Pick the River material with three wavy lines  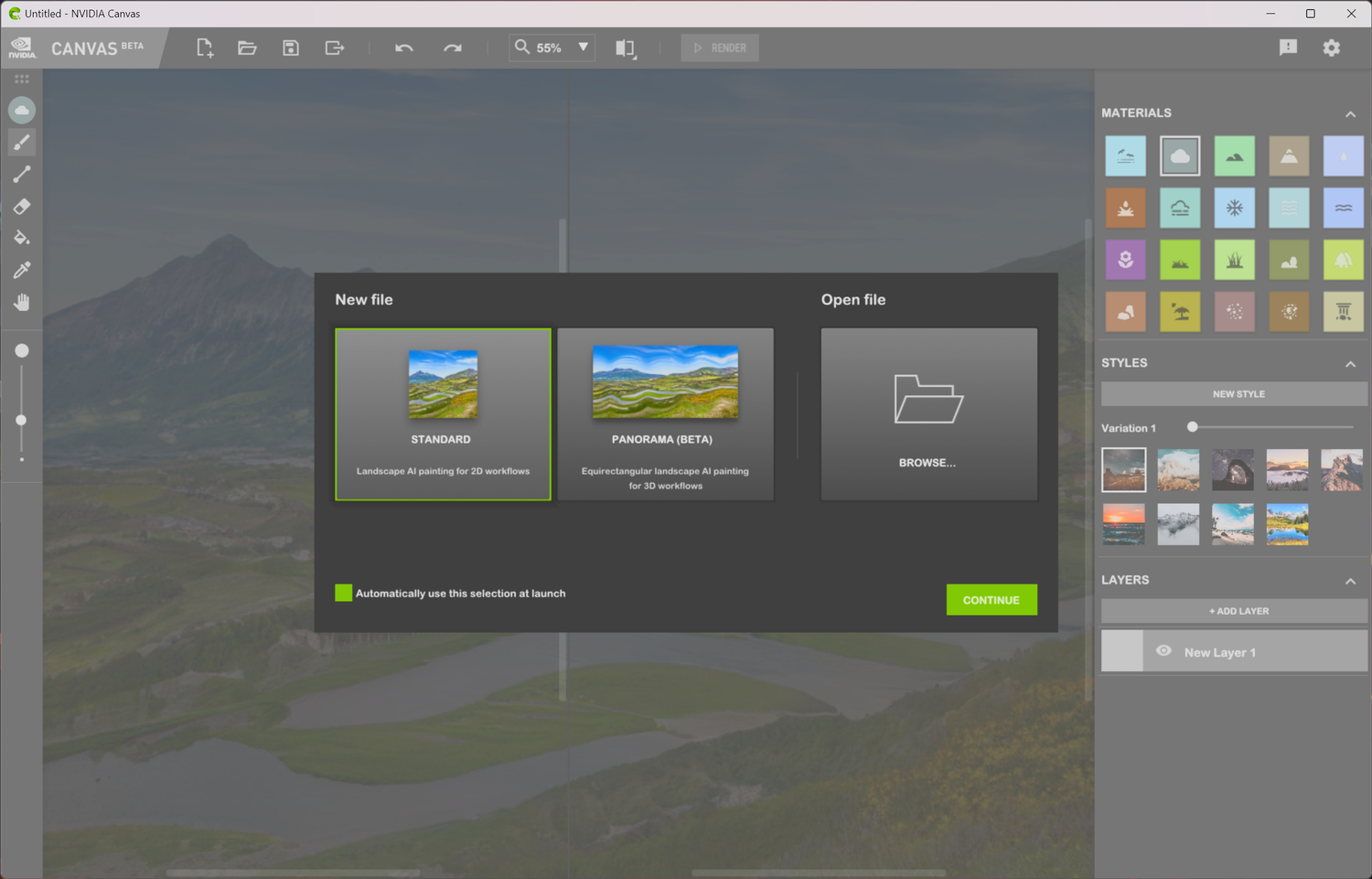(x=1289, y=209)
